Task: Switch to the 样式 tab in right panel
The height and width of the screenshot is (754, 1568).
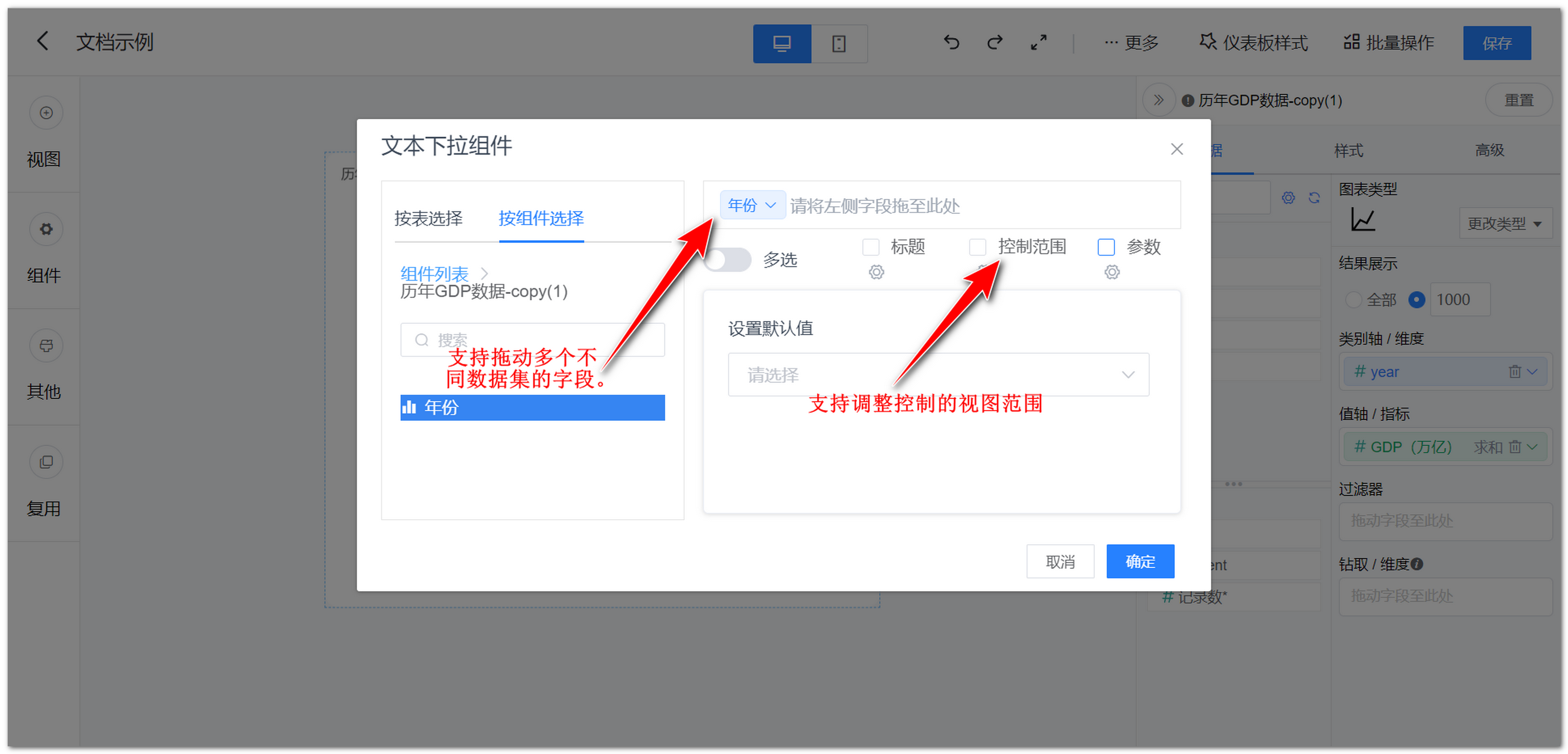Action: click(x=1349, y=150)
